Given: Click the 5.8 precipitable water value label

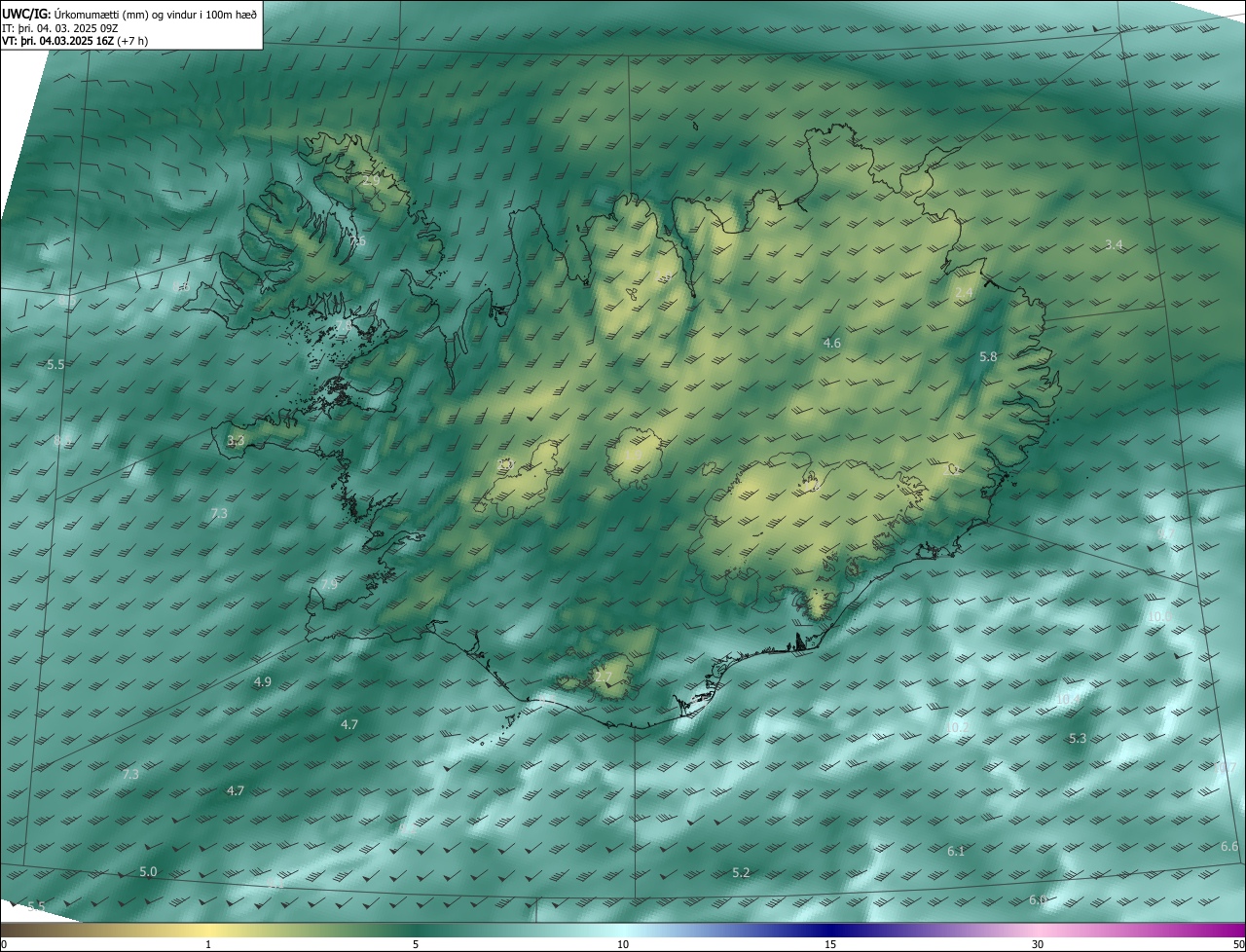Looking at the screenshot, I should coord(988,357).
